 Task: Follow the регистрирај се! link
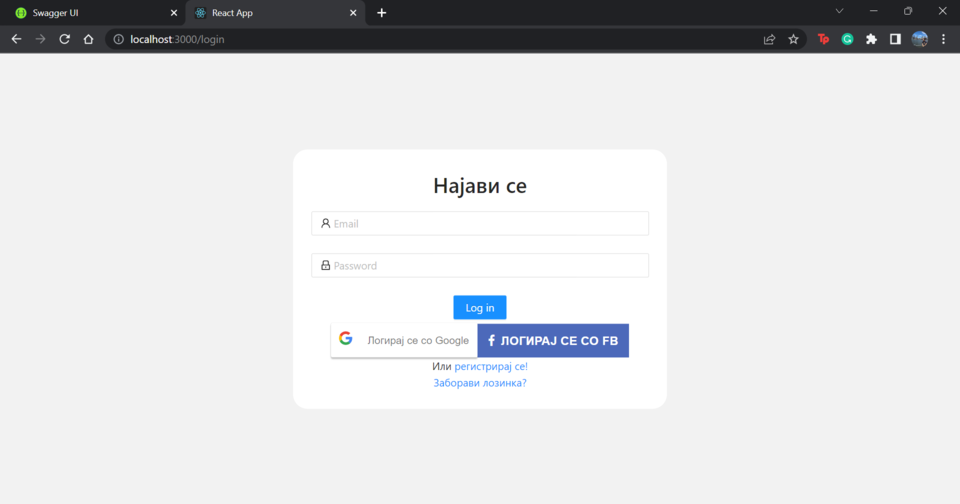[491, 367]
